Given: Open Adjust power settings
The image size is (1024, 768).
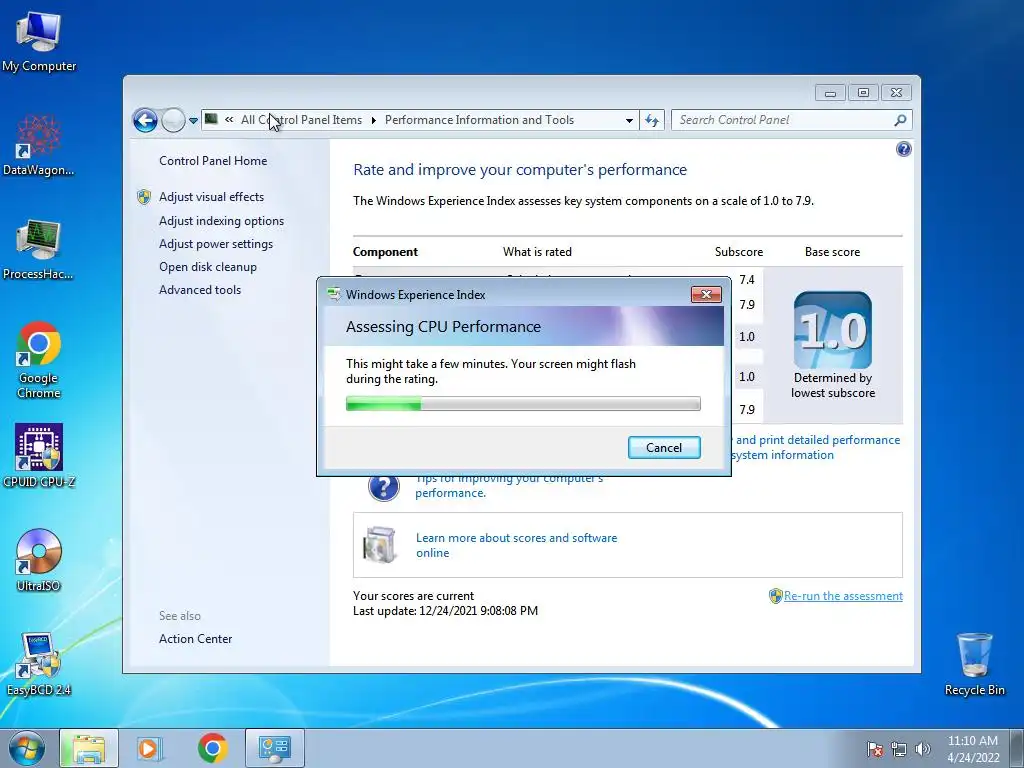Looking at the screenshot, I should click(216, 244).
